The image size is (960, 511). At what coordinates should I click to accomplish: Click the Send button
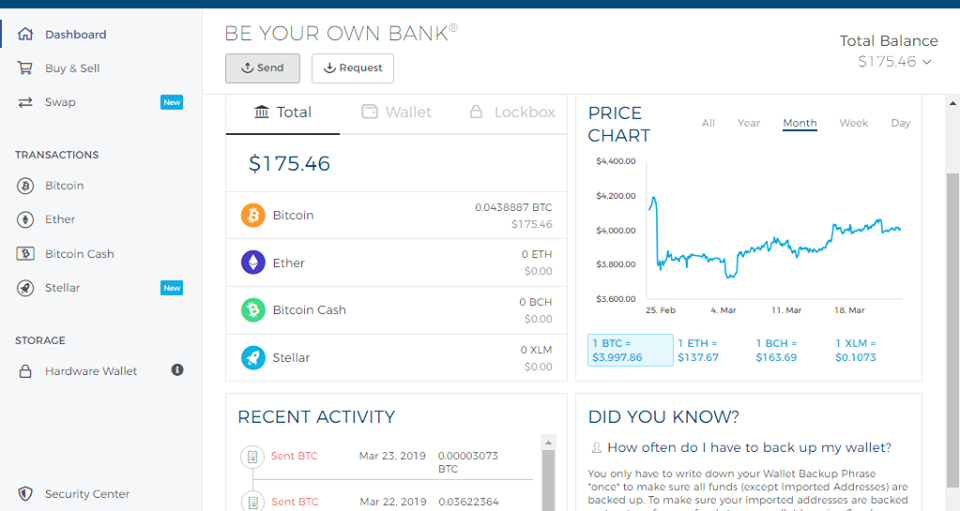point(263,68)
